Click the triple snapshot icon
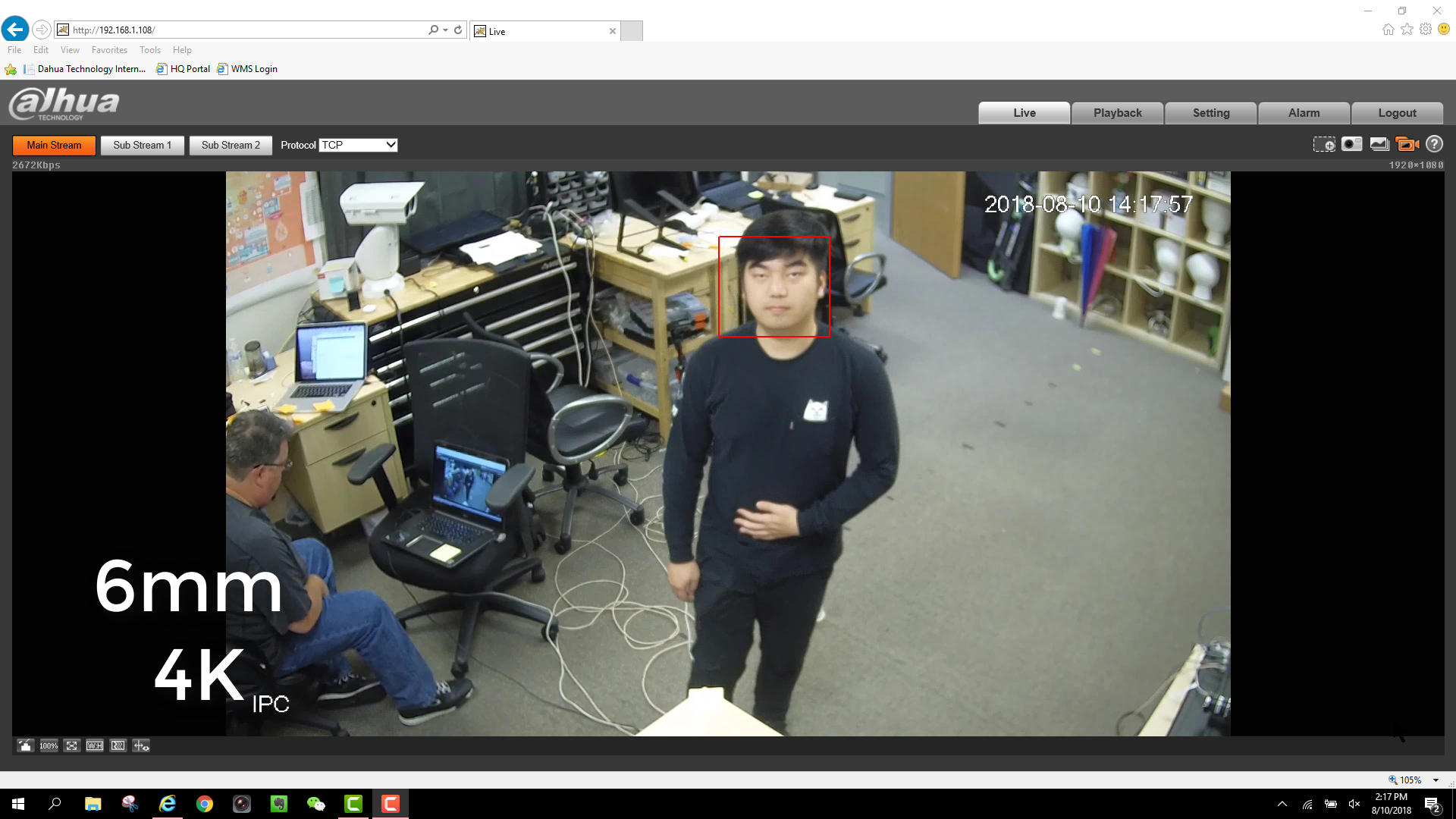The width and height of the screenshot is (1456, 819). coord(1379,144)
